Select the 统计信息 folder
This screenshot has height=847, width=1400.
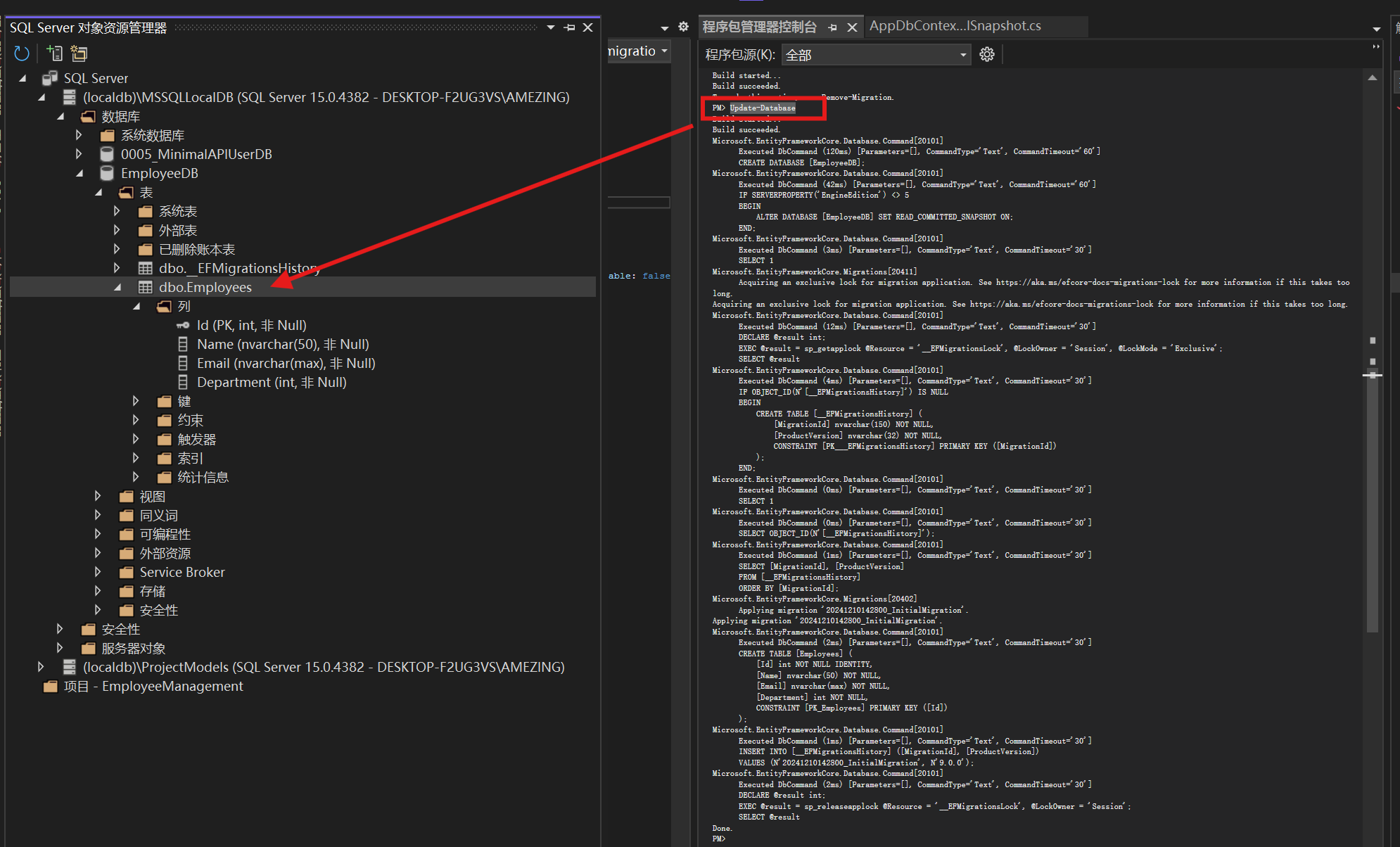point(203,477)
